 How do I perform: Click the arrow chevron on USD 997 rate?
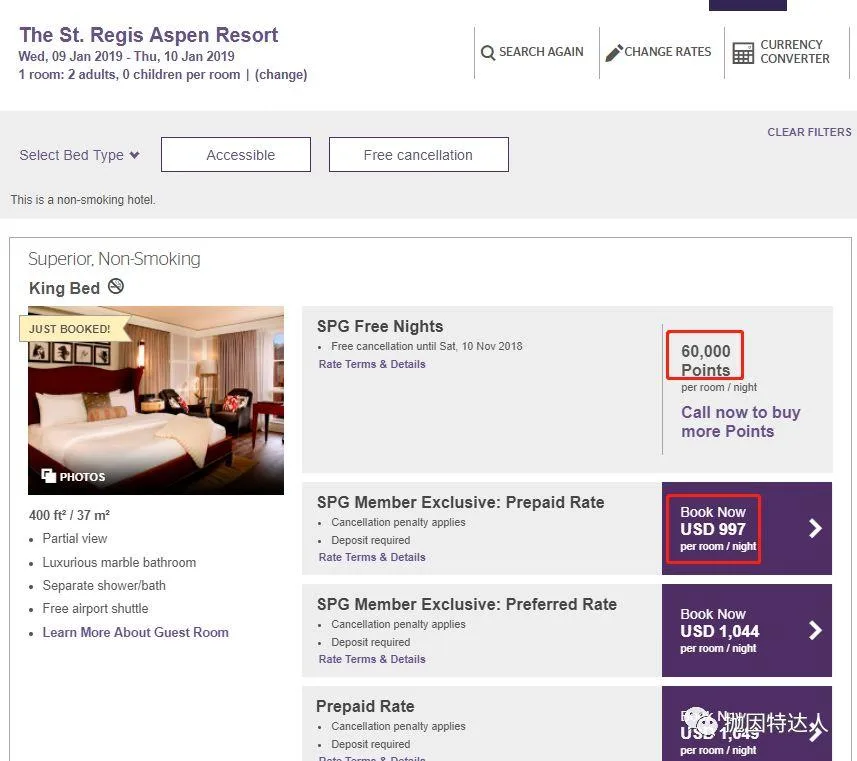[815, 528]
